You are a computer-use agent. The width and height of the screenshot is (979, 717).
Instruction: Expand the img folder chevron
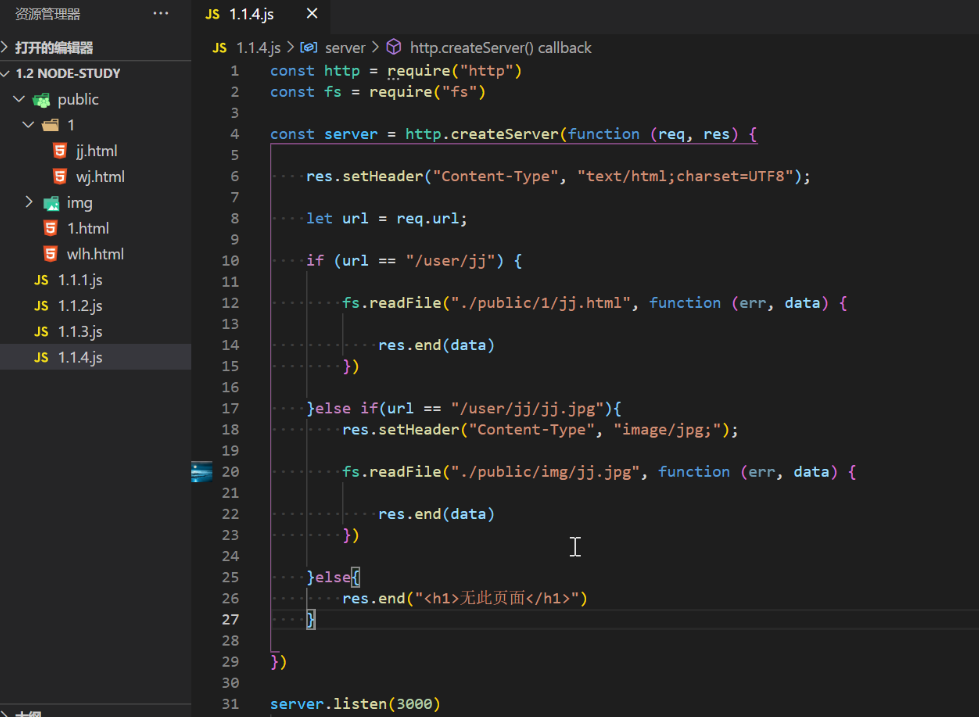pyautogui.click(x=29, y=203)
